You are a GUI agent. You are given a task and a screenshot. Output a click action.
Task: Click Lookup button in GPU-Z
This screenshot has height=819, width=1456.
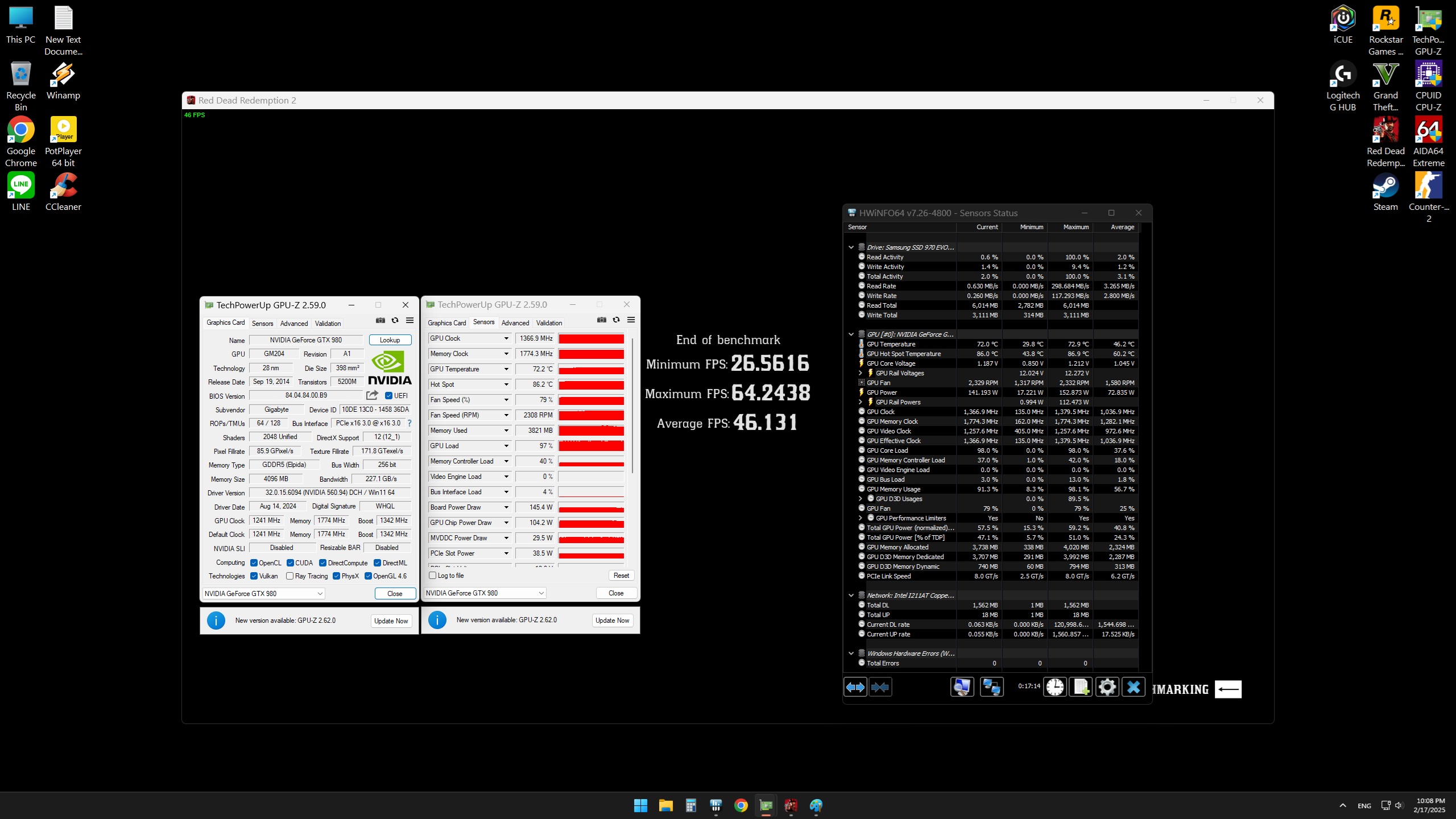pyautogui.click(x=390, y=340)
